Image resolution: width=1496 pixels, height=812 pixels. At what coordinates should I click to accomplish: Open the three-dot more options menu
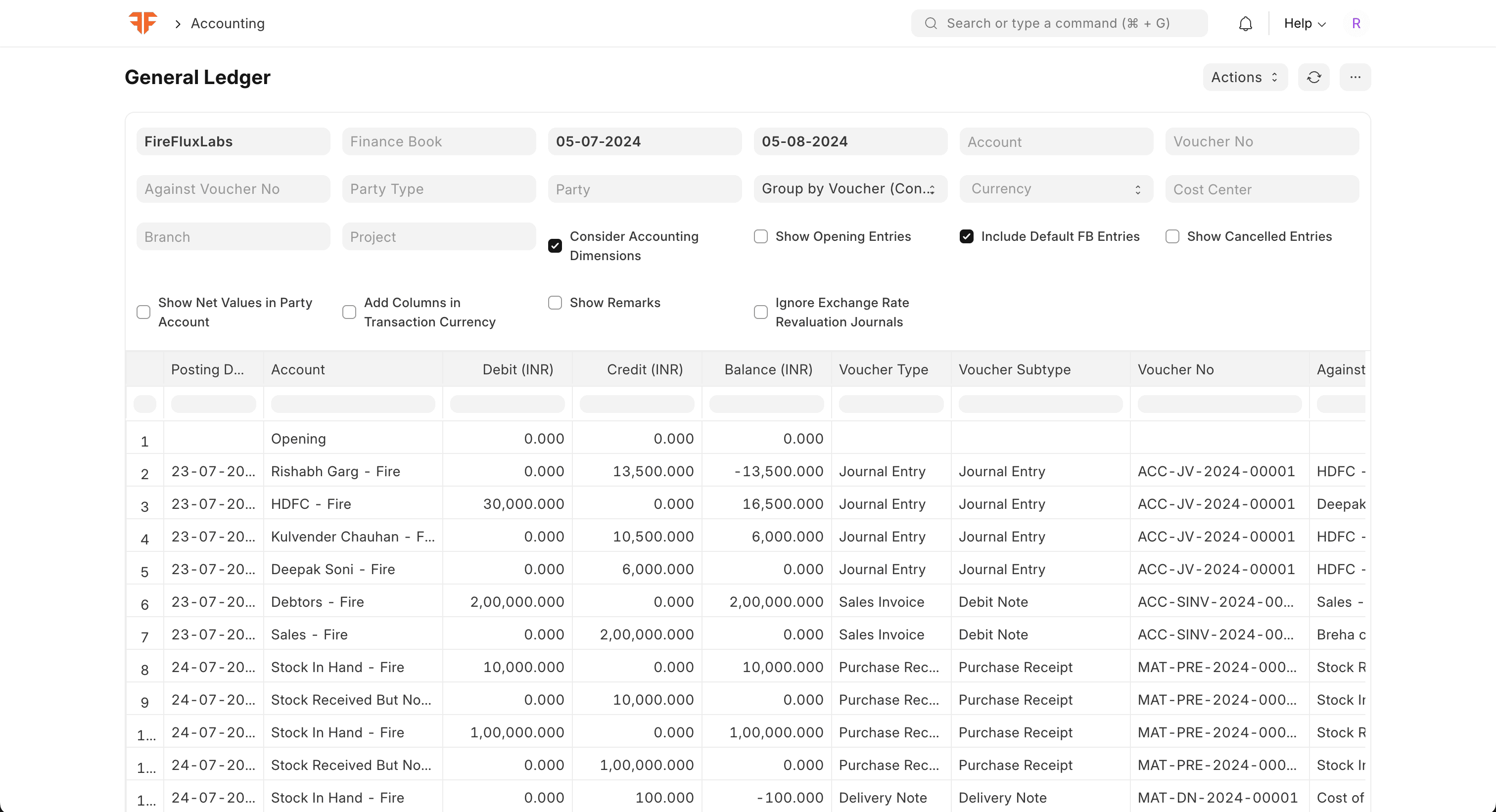(1355, 77)
